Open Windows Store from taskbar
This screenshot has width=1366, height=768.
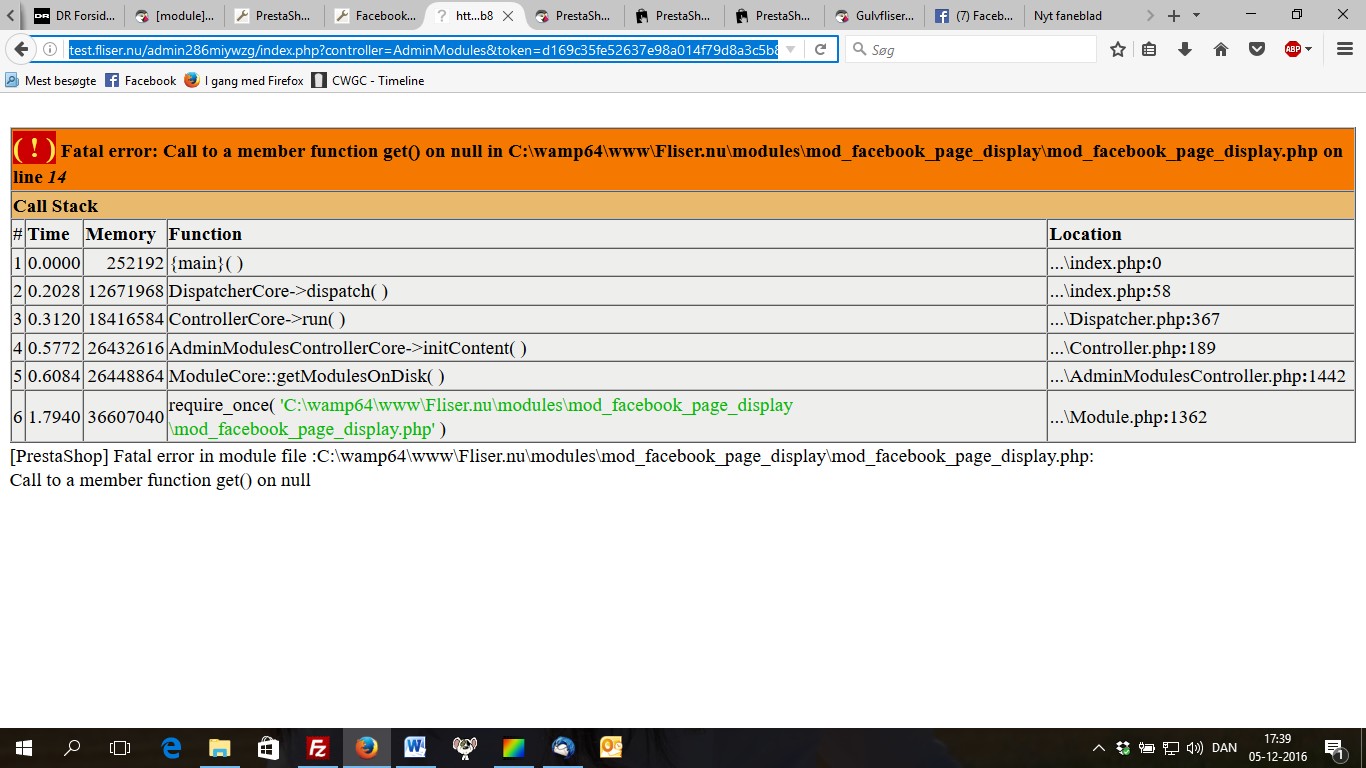tap(268, 748)
